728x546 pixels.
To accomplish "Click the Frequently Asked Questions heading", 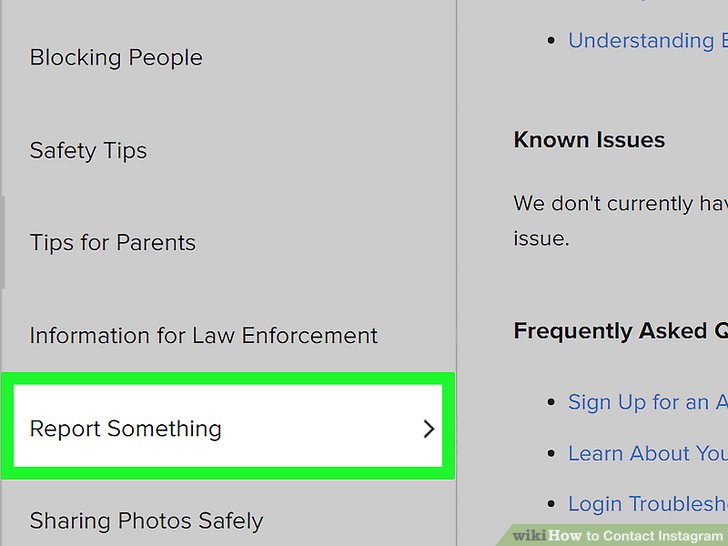I will [620, 331].
